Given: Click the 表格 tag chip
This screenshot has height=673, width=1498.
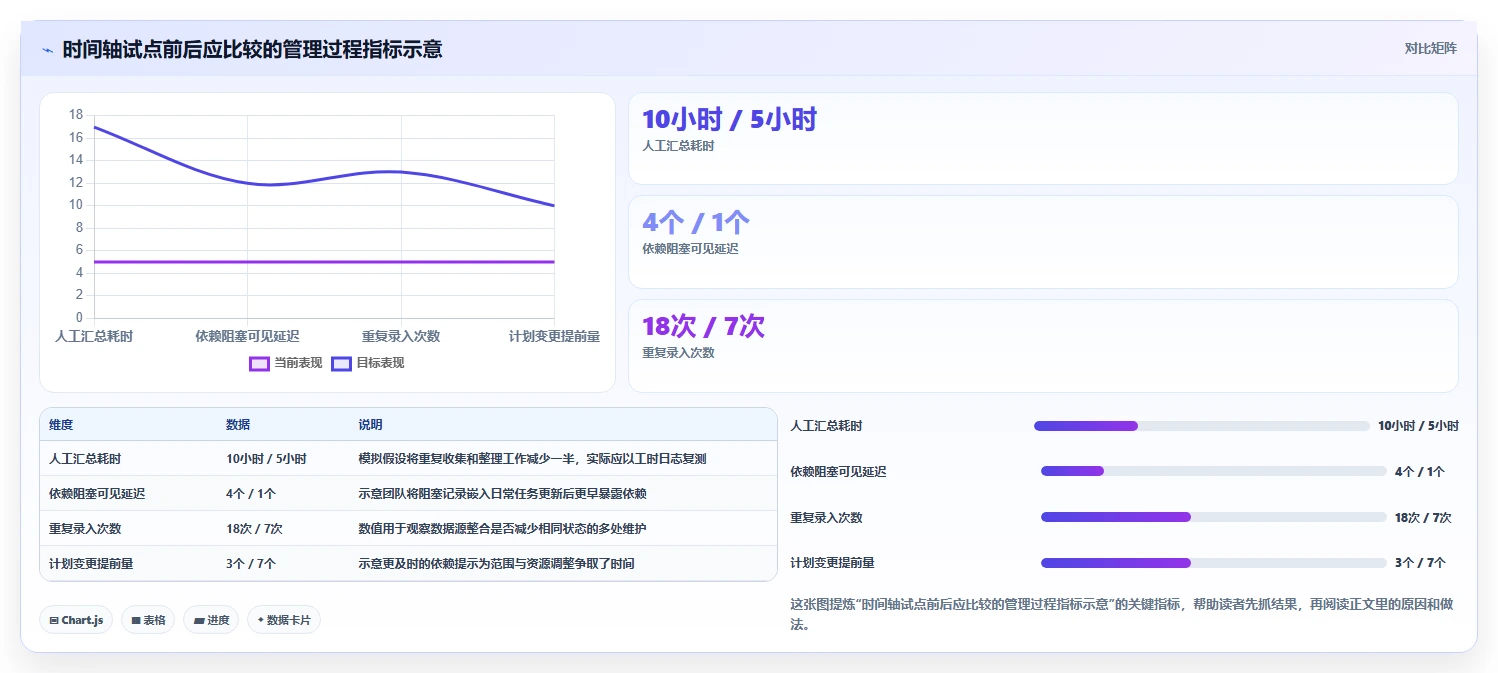Looking at the screenshot, I should pos(148,620).
